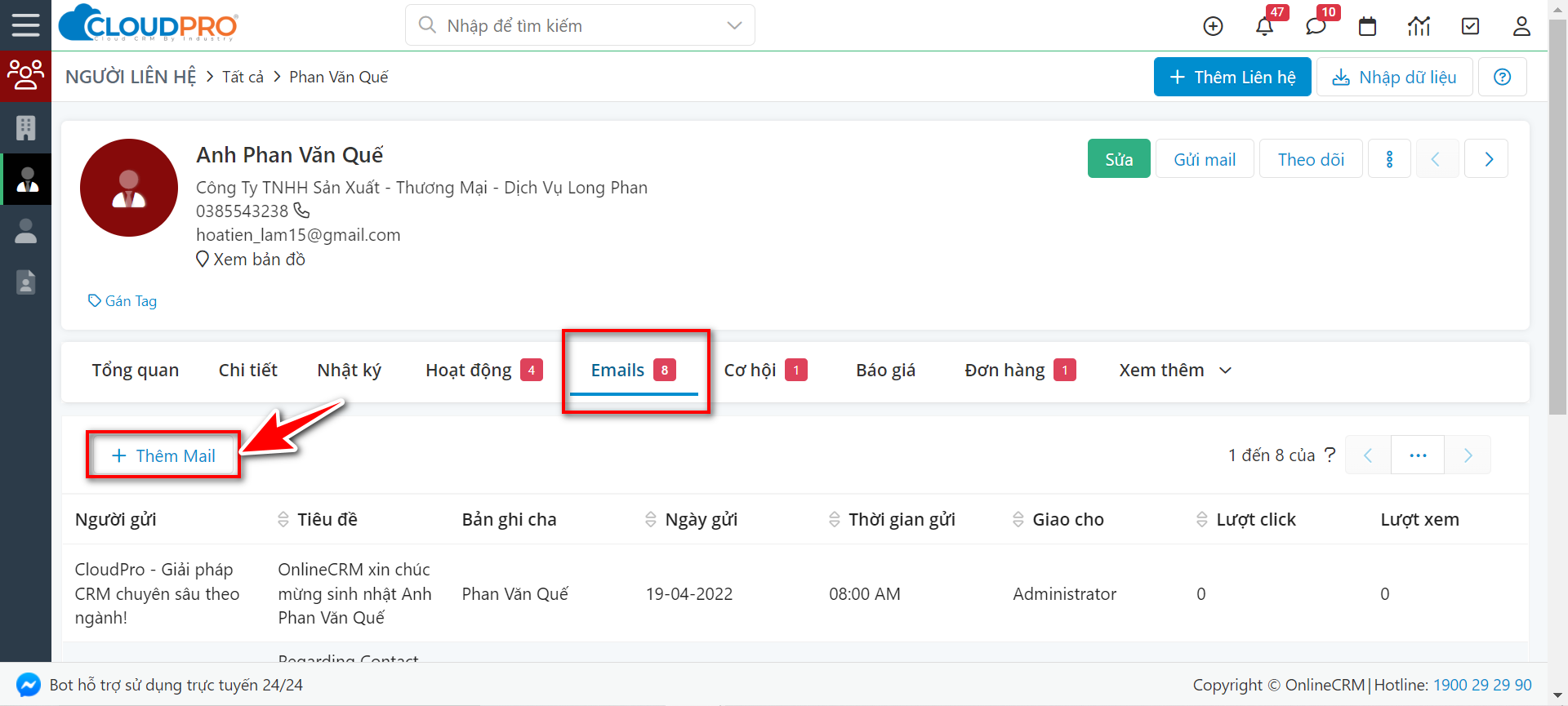Select the contacts group module icon
The width and height of the screenshot is (1568, 706).
[25, 76]
